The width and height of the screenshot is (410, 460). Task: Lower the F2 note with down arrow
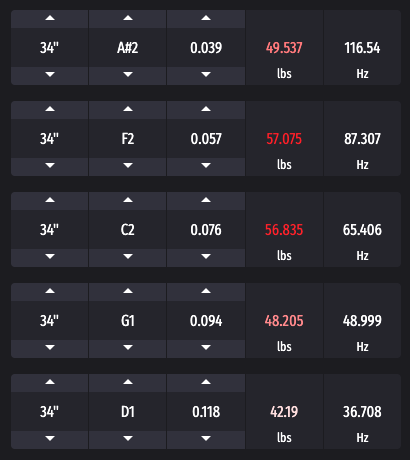pyautogui.click(x=128, y=167)
